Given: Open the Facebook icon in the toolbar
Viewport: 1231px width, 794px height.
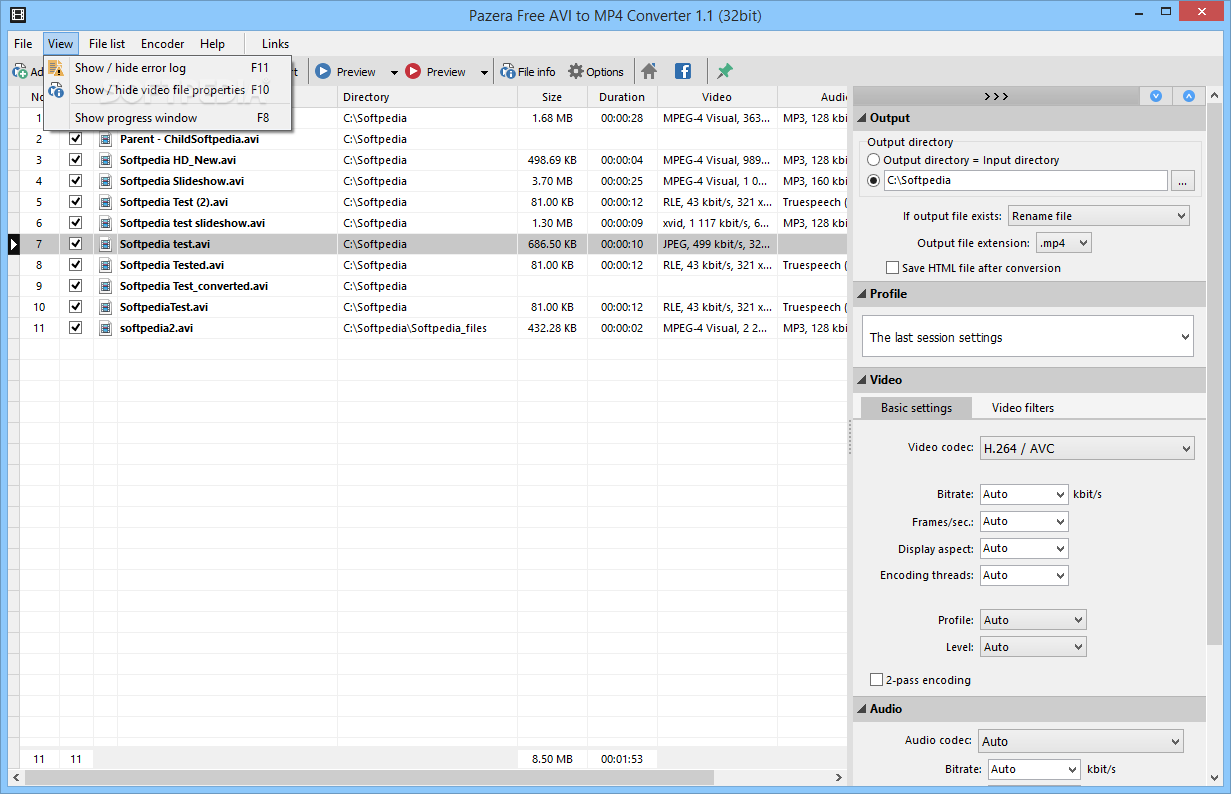Looking at the screenshot, I should (x=683, y=71).
